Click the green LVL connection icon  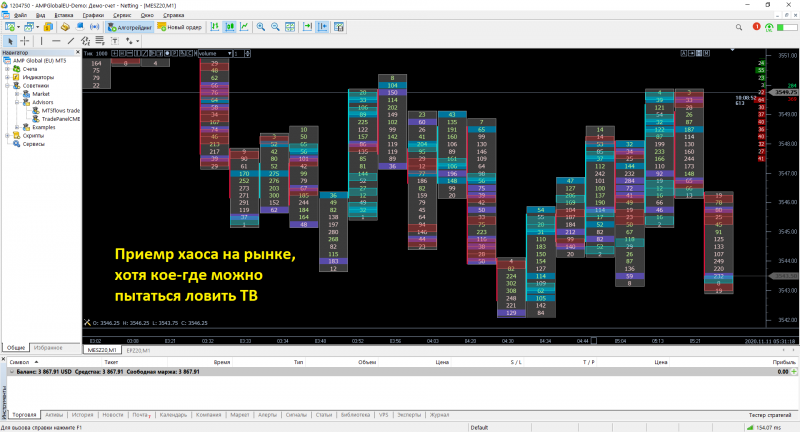tap(769, 27)
